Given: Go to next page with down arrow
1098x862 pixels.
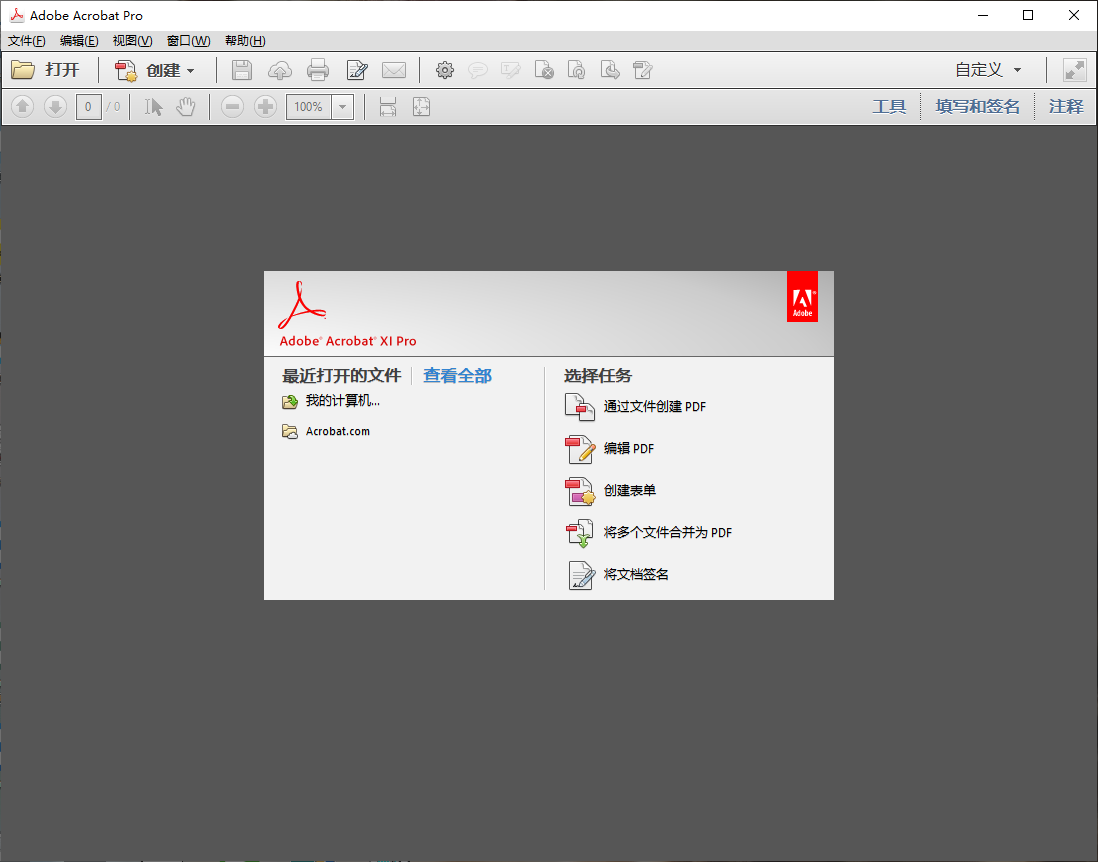Looking at the screenshot, I should click(x=55, y=106).
